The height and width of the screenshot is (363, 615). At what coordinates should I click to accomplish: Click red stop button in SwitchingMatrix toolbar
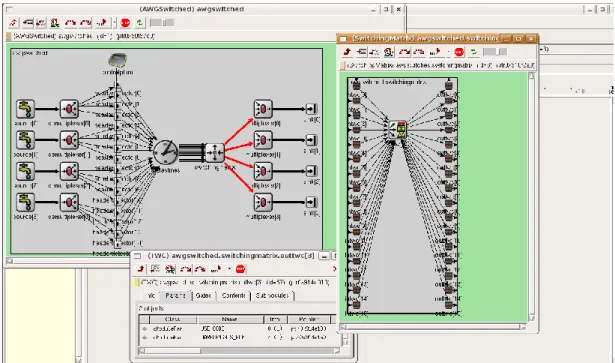[x=459, y=52]
